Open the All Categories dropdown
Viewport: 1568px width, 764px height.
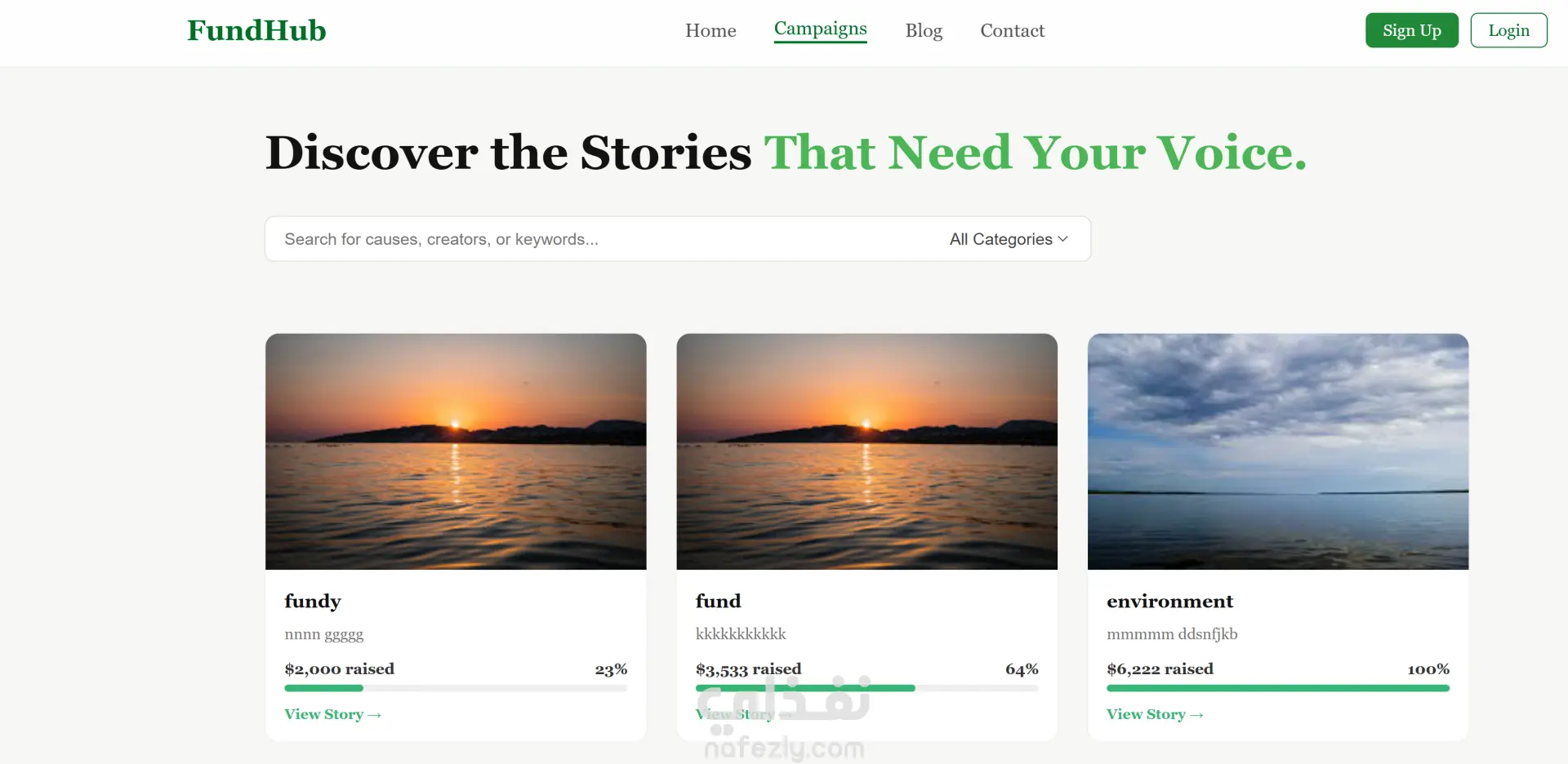pyautogui.click(x=1009, y=239)
